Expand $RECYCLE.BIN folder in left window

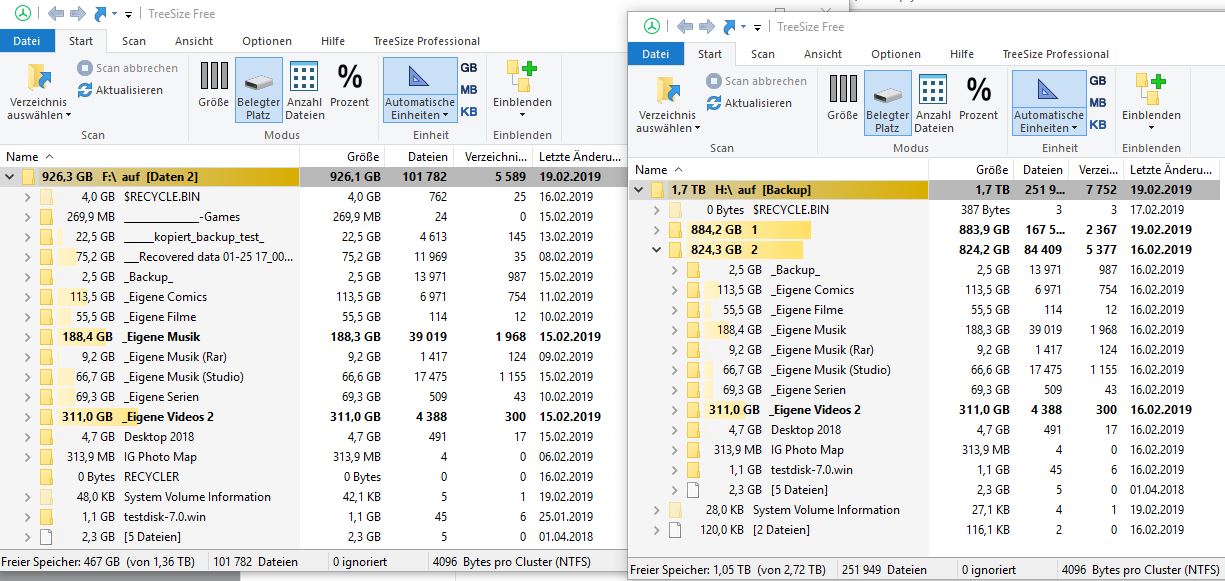pyautogui.click(x=28, y=197)
